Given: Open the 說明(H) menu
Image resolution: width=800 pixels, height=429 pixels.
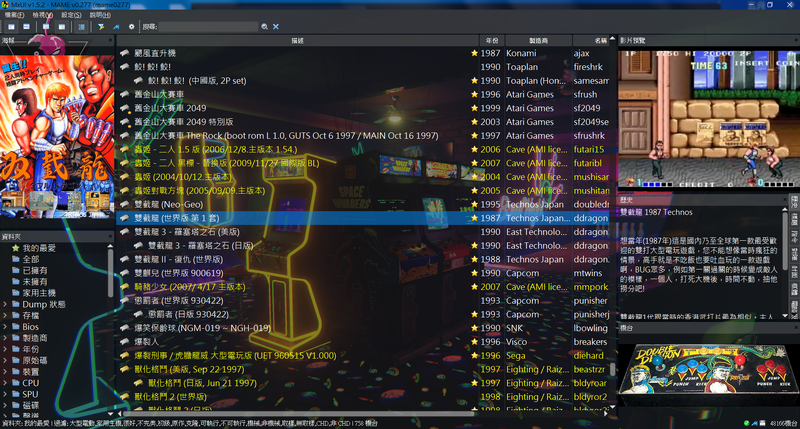Looking at the screenshot, I should [99, 15].
